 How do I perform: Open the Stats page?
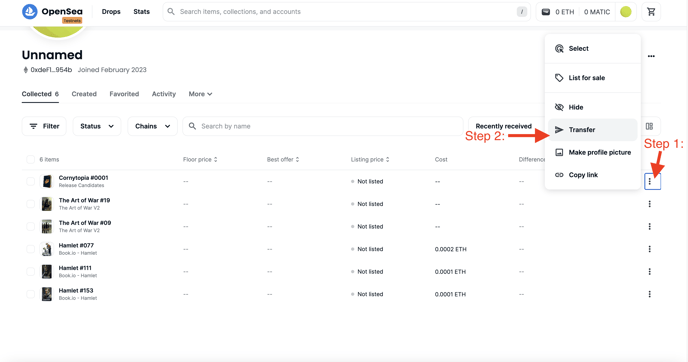(141, 12)
